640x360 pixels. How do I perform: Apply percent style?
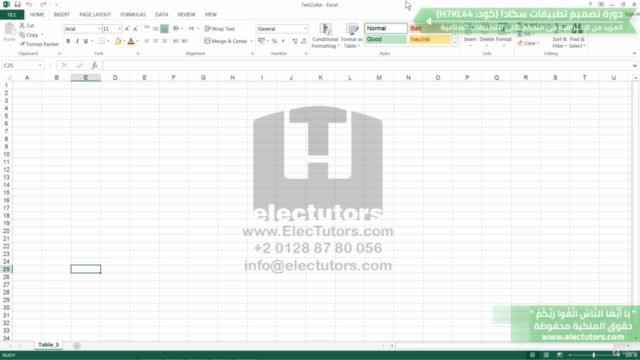274,41
